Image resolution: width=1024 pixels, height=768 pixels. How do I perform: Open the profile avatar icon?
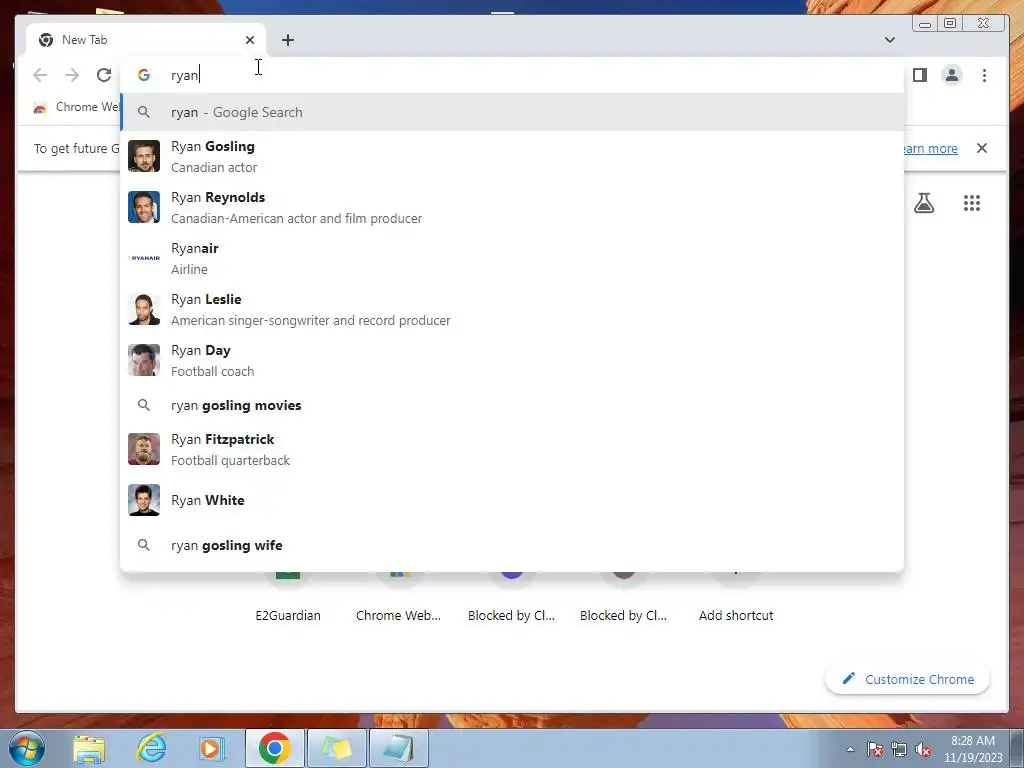click(952, 75)
